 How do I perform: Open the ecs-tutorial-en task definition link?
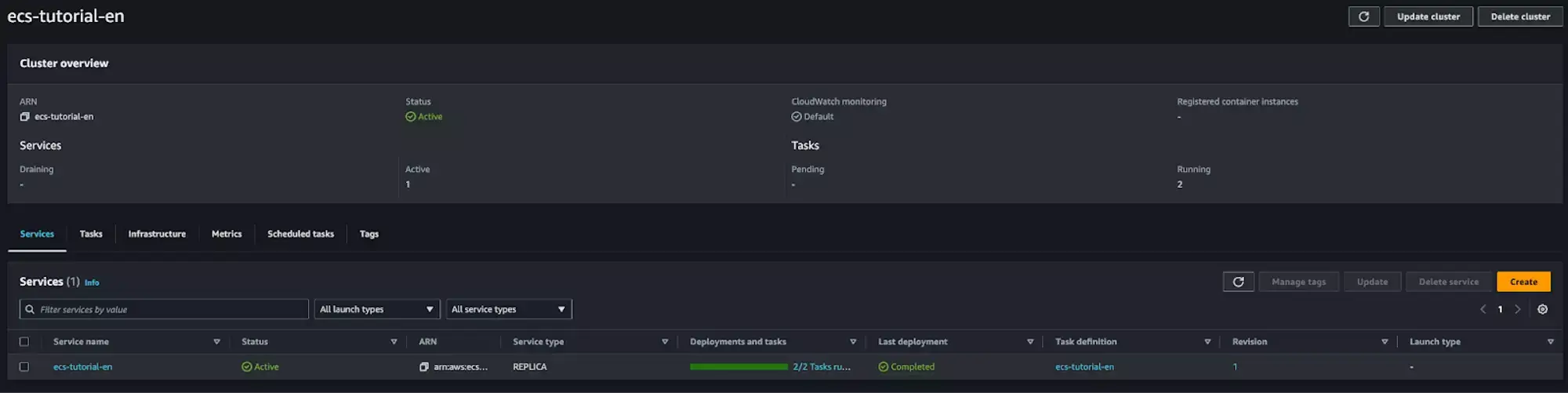click(x=1084, y=367)
